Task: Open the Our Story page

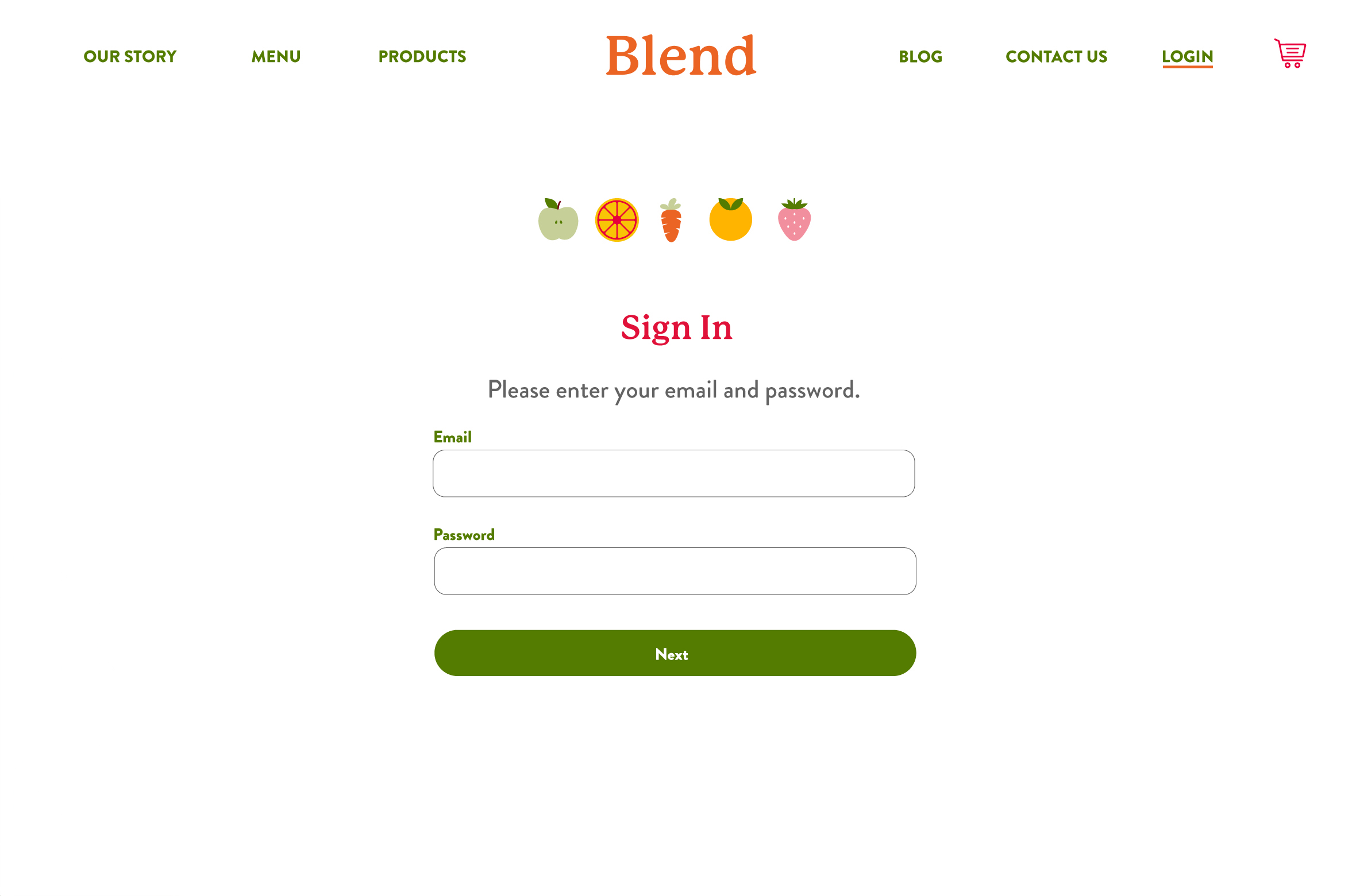Action: [x=130, y=55]
